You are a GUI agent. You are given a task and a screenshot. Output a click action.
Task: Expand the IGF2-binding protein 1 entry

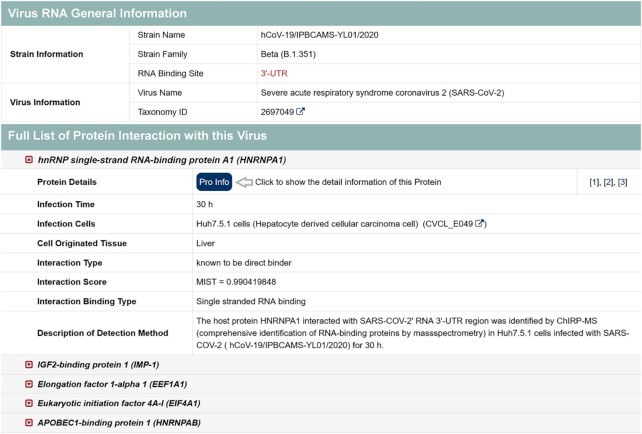(x=29, y=364)
